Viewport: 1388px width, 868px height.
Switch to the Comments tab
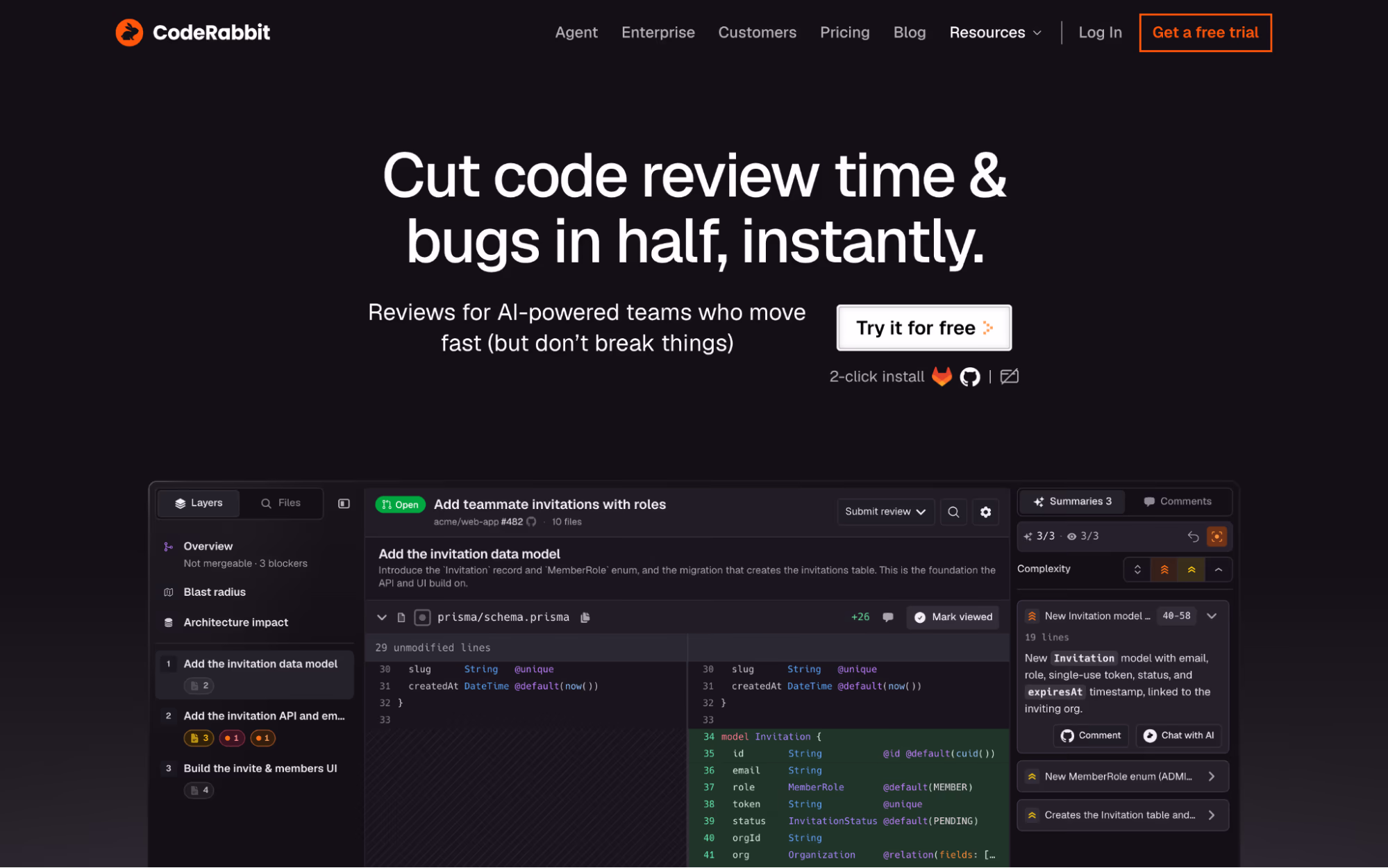[1177, 501]
